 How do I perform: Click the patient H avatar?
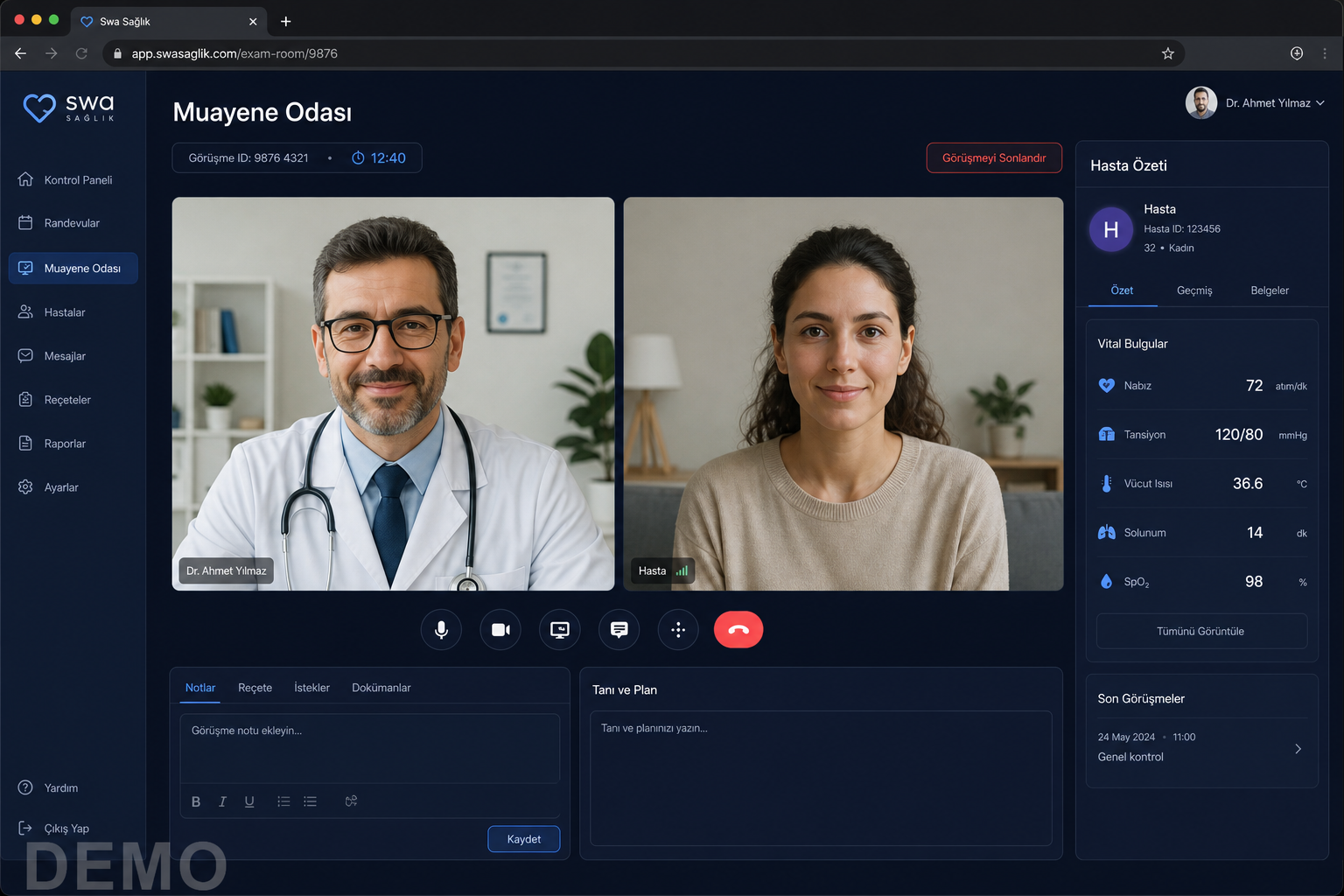point(1111,229)
